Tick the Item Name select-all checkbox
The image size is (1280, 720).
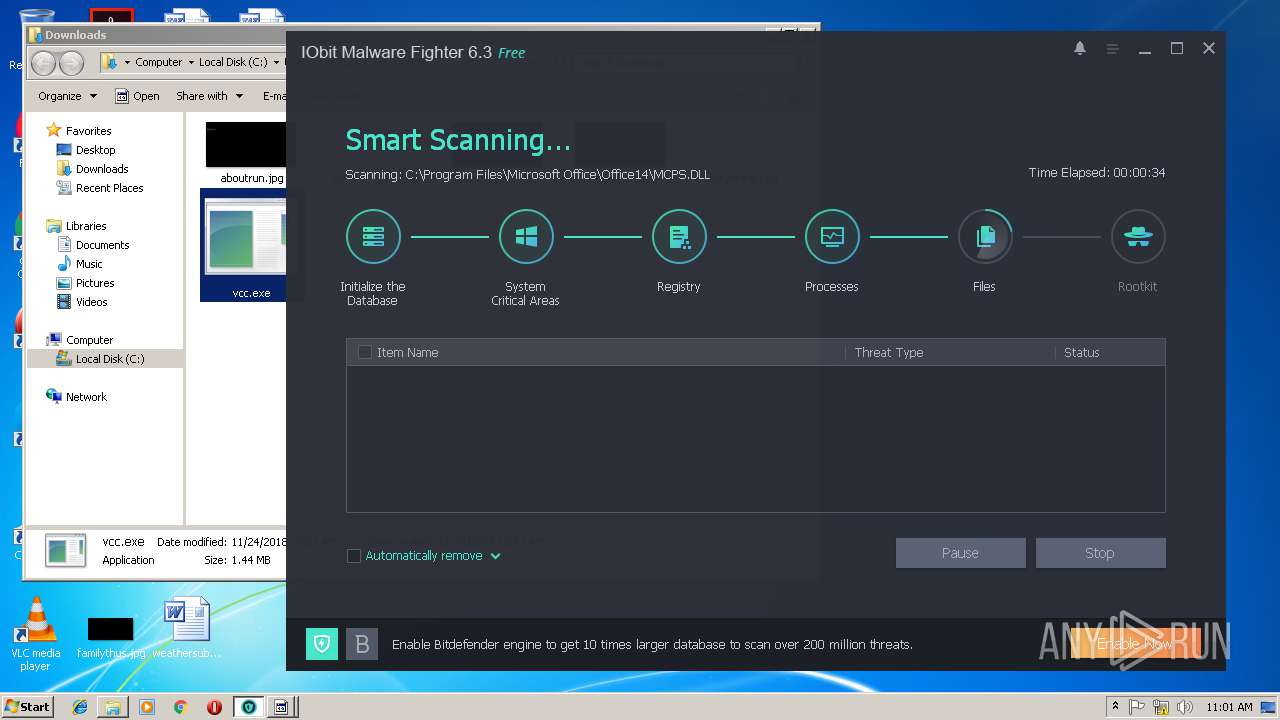(365, 352)
